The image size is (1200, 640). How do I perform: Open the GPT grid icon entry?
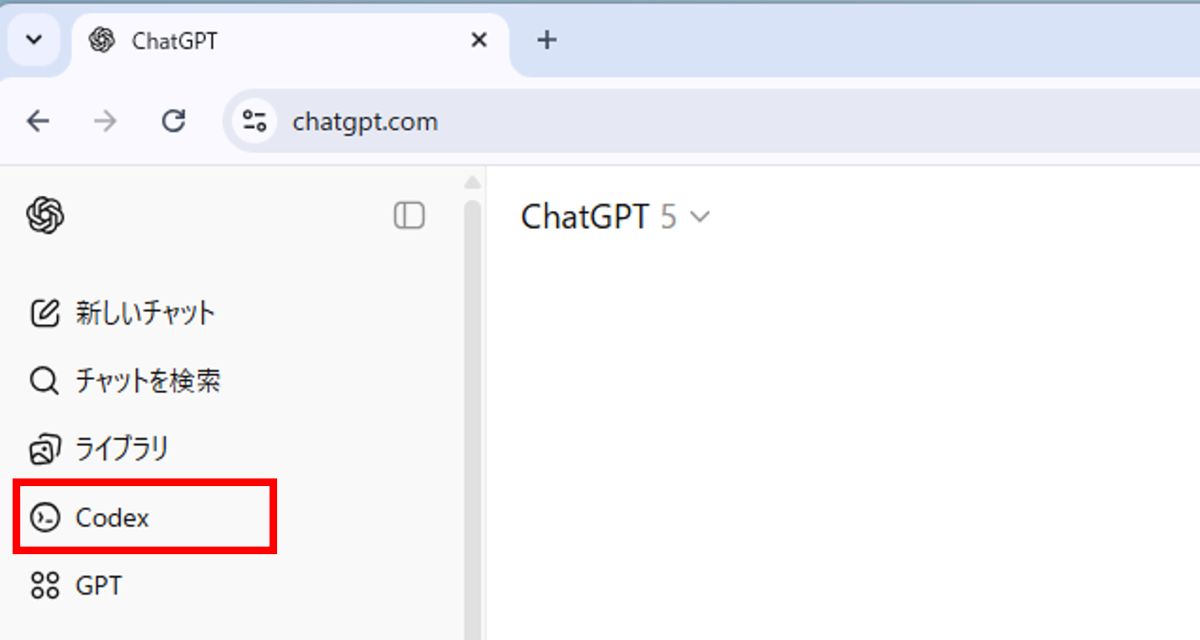(45, 585)
